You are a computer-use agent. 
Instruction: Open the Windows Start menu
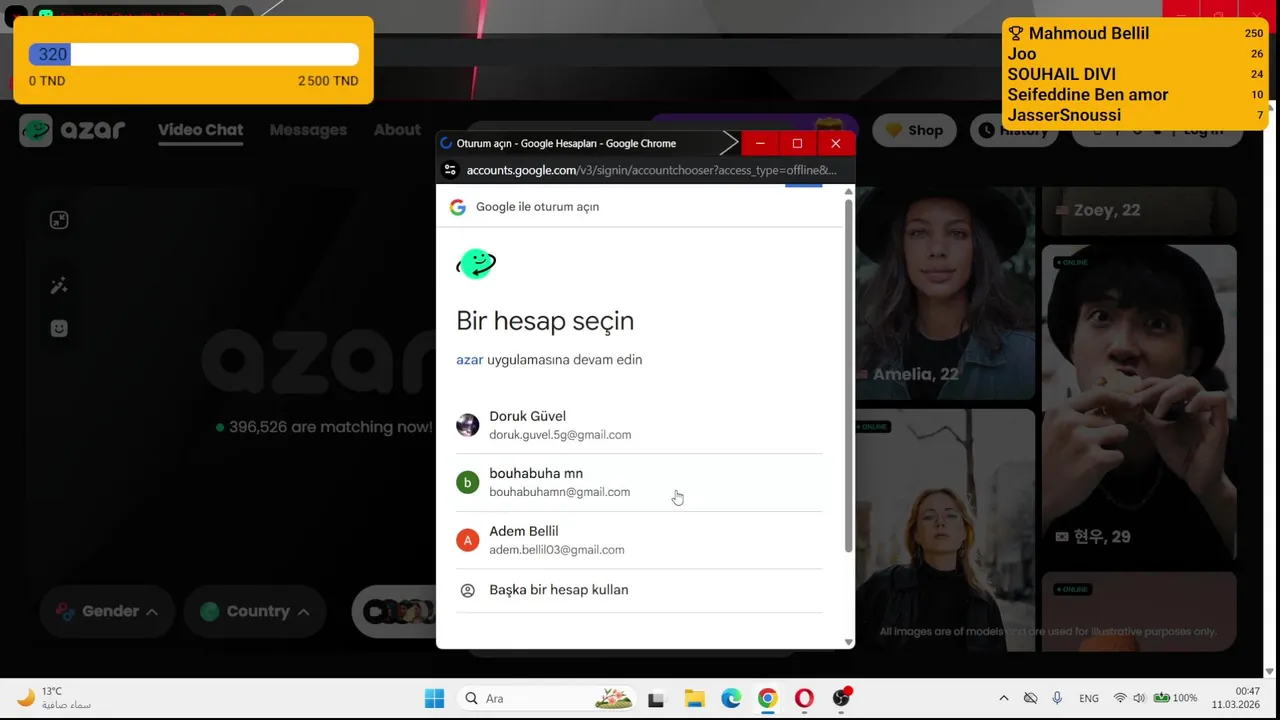point(434,698)
